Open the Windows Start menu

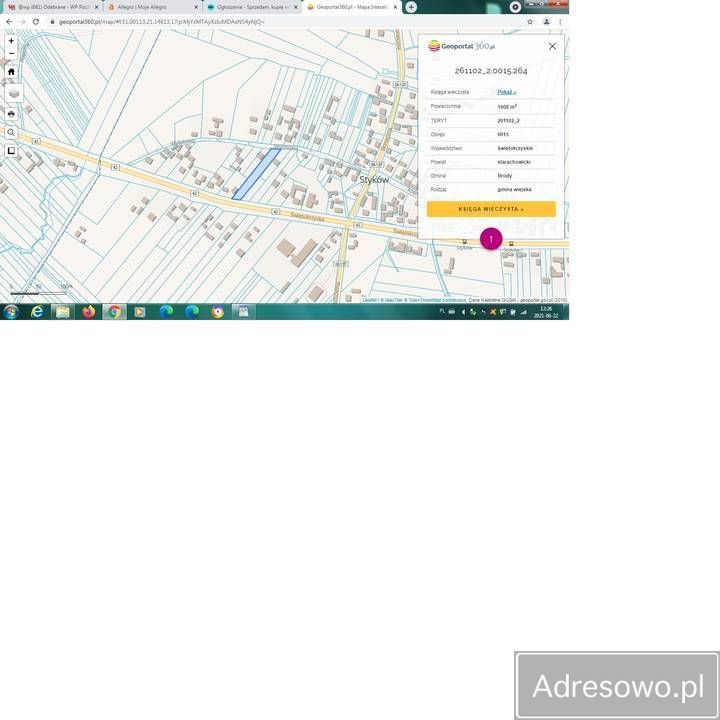tap(11, 312)
